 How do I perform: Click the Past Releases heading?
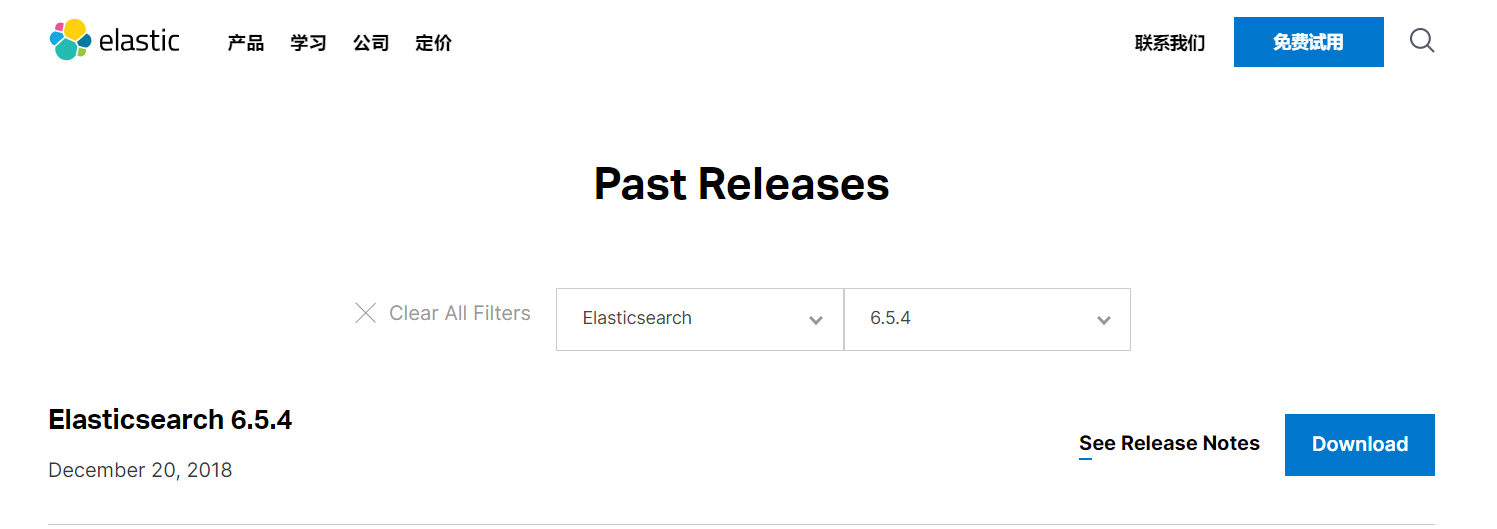tap(742, 184)
